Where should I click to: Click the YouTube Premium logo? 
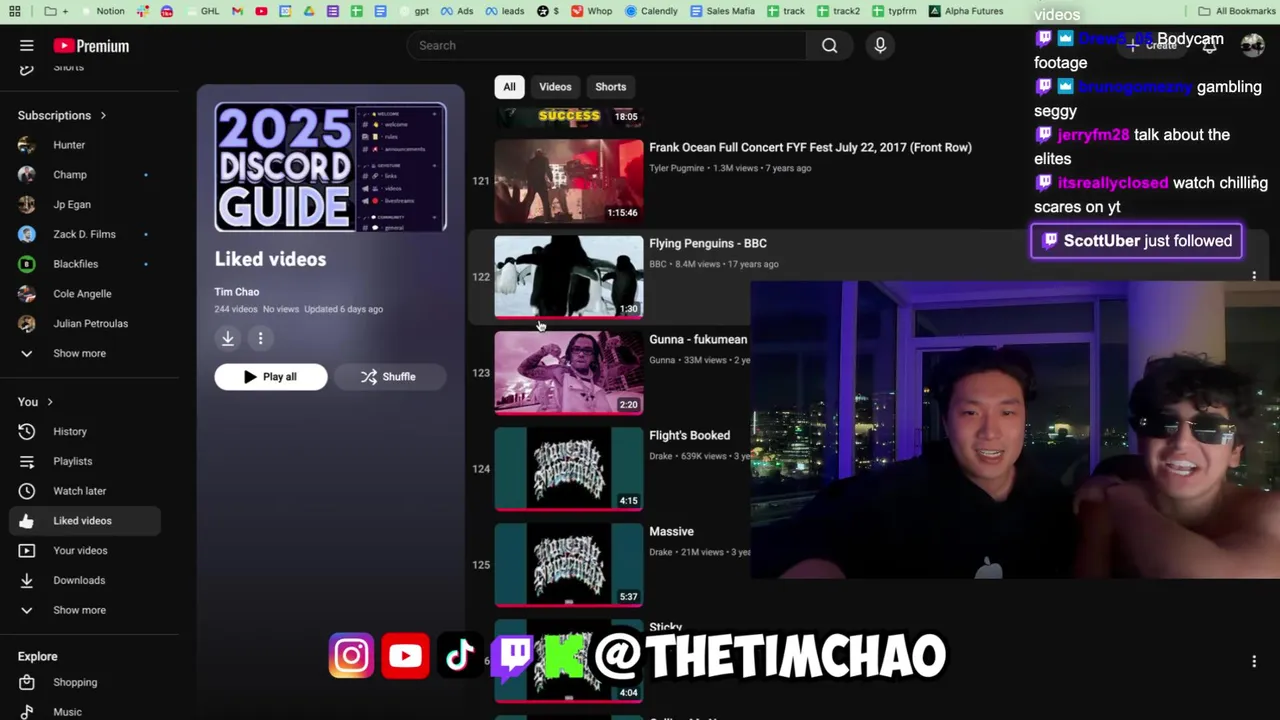point(91,46)
